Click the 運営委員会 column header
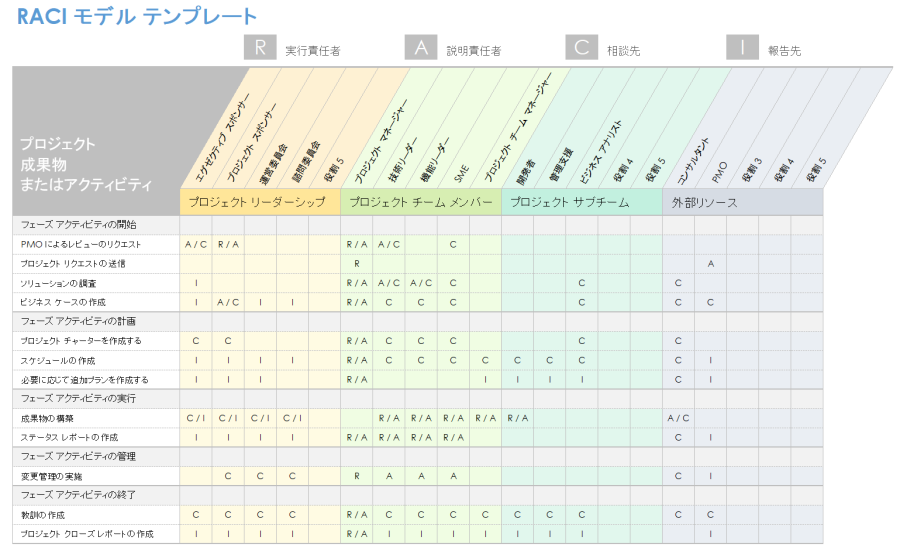Viewport: 900px width, 547px height. [273, 164]
